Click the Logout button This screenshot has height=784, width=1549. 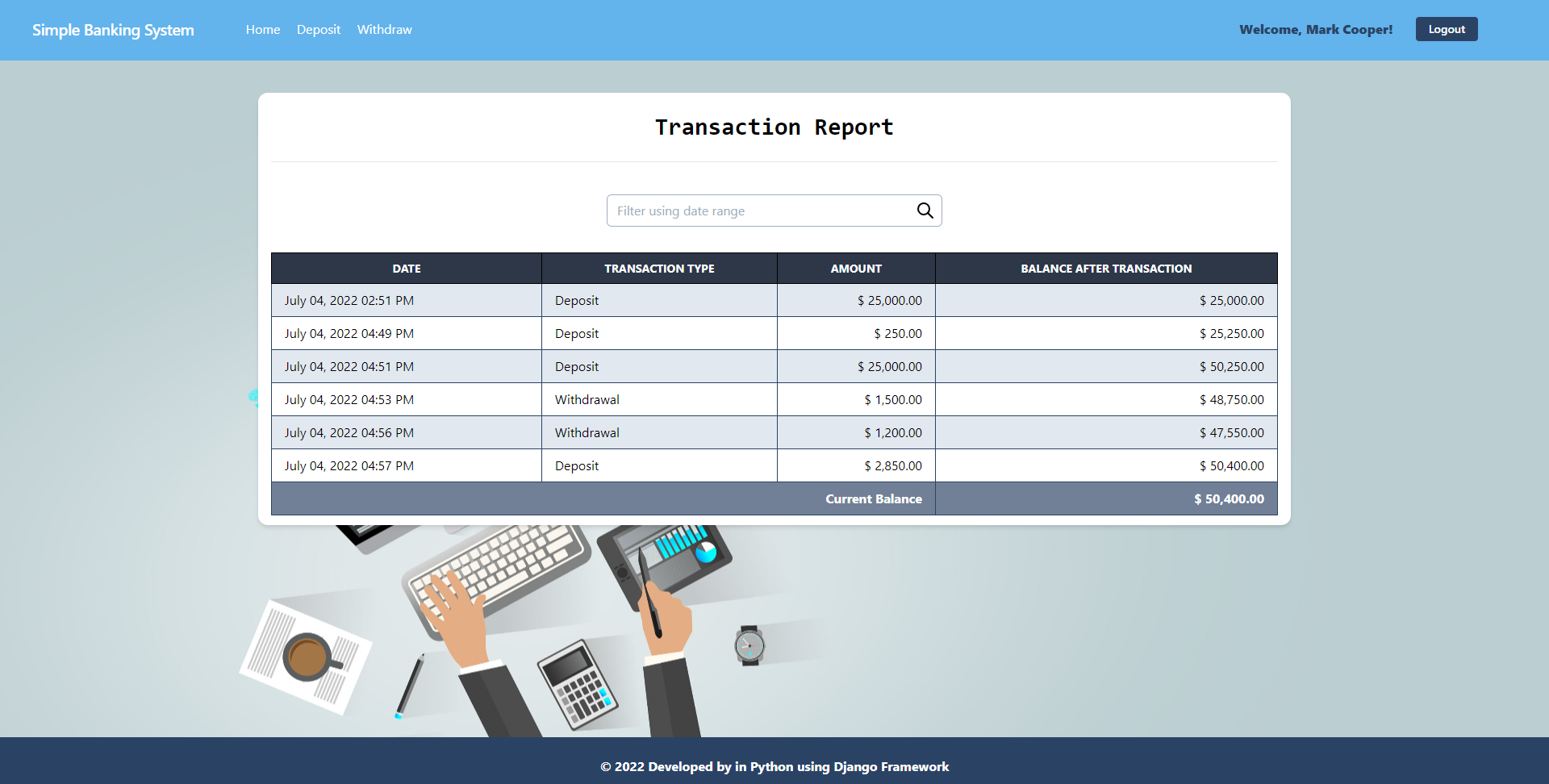[1446, 28]
